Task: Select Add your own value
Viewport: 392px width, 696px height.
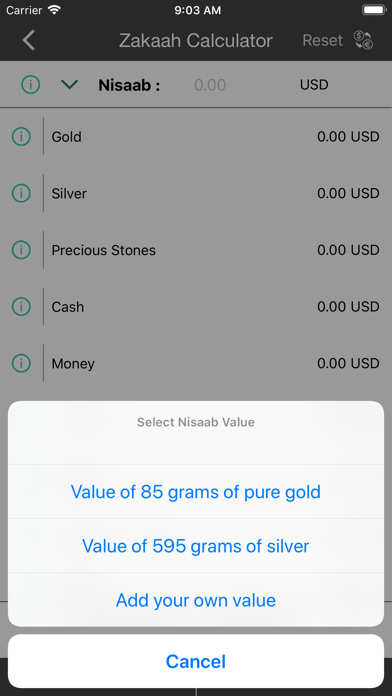Action: 196,600
